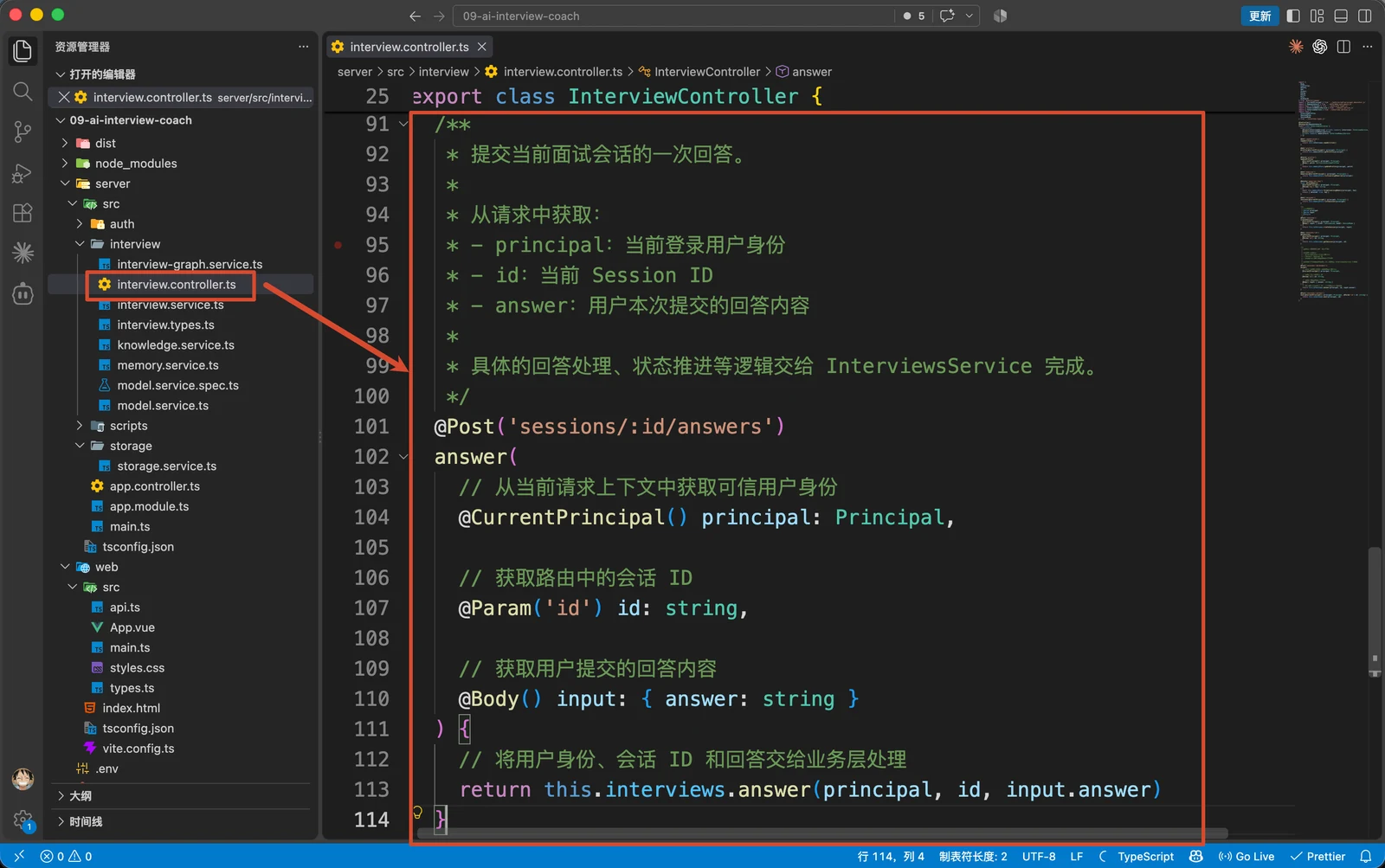Open customize layout button in title bar
Image resolution: width=1385 pixels, height=868 pixels.
click(x=1317, y=16)
